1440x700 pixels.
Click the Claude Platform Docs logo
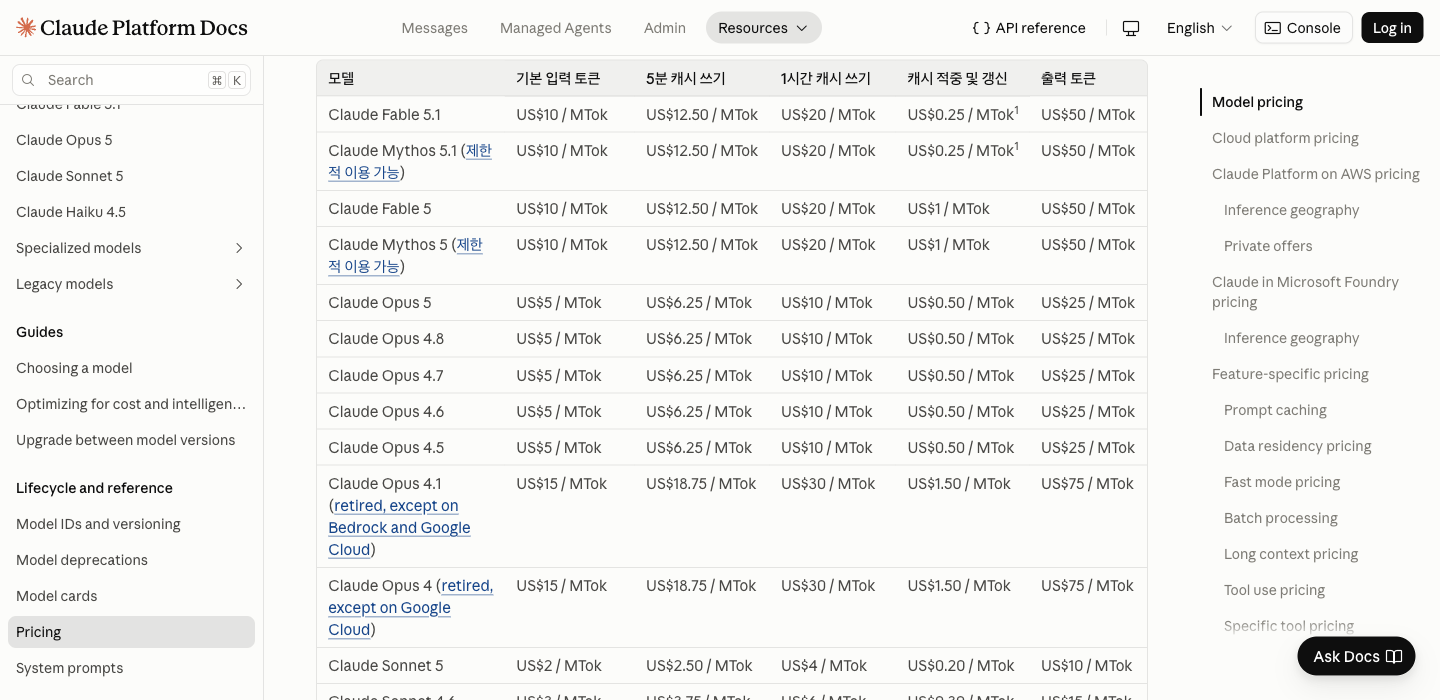click(132, 28)
